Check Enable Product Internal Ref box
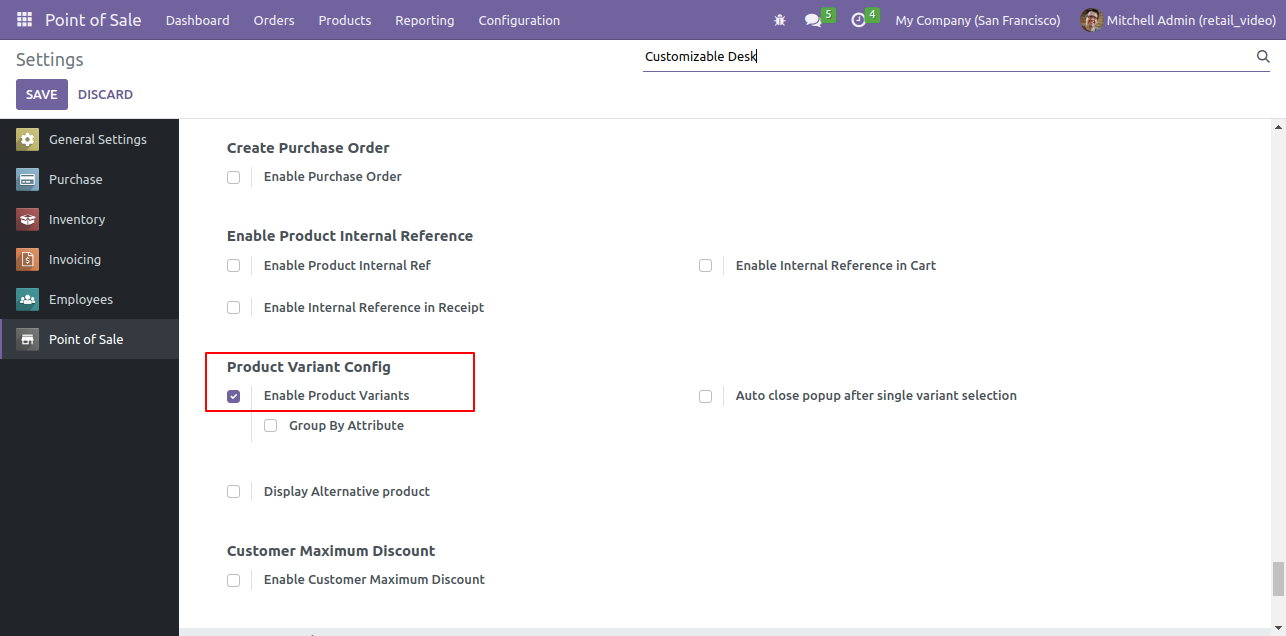The width and height of the screenshot is (1286, 636). point(233,266)
